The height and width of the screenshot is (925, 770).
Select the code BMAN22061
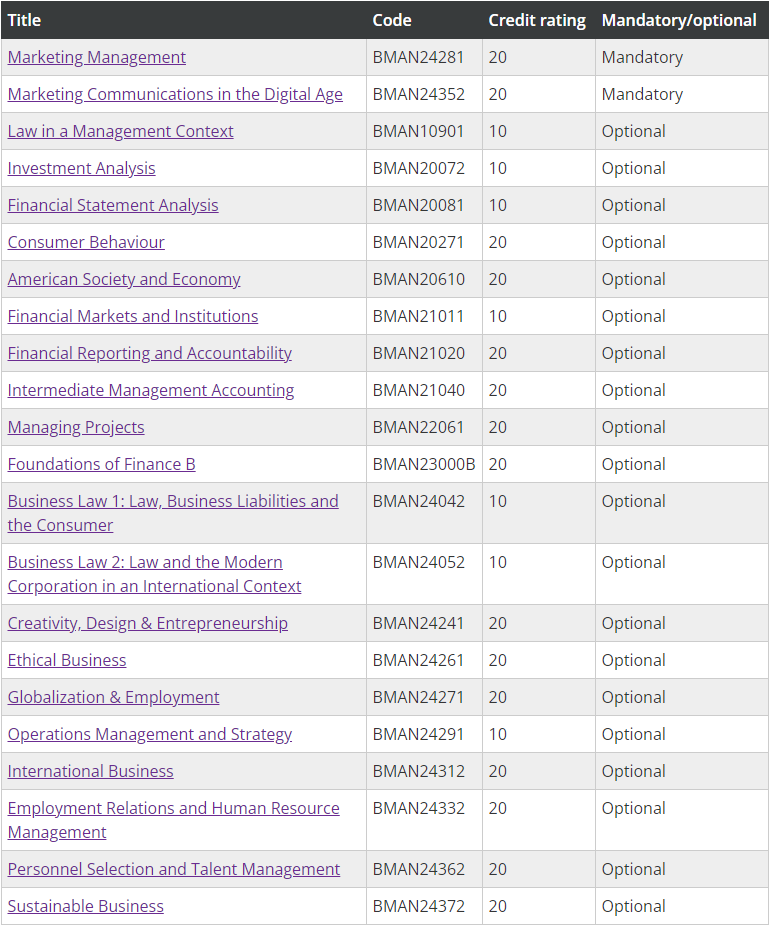click(x=418, y=428)
